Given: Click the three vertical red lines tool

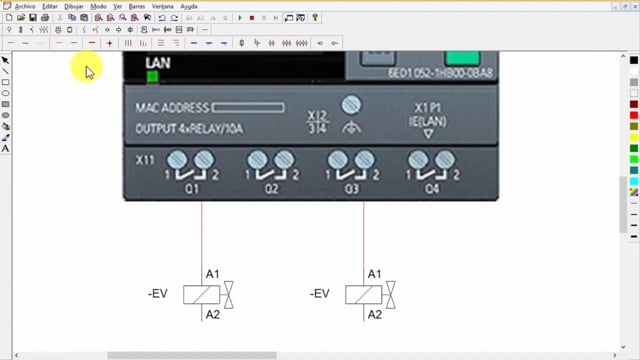Looking at the screenshot, I should [x=128, y=43].
